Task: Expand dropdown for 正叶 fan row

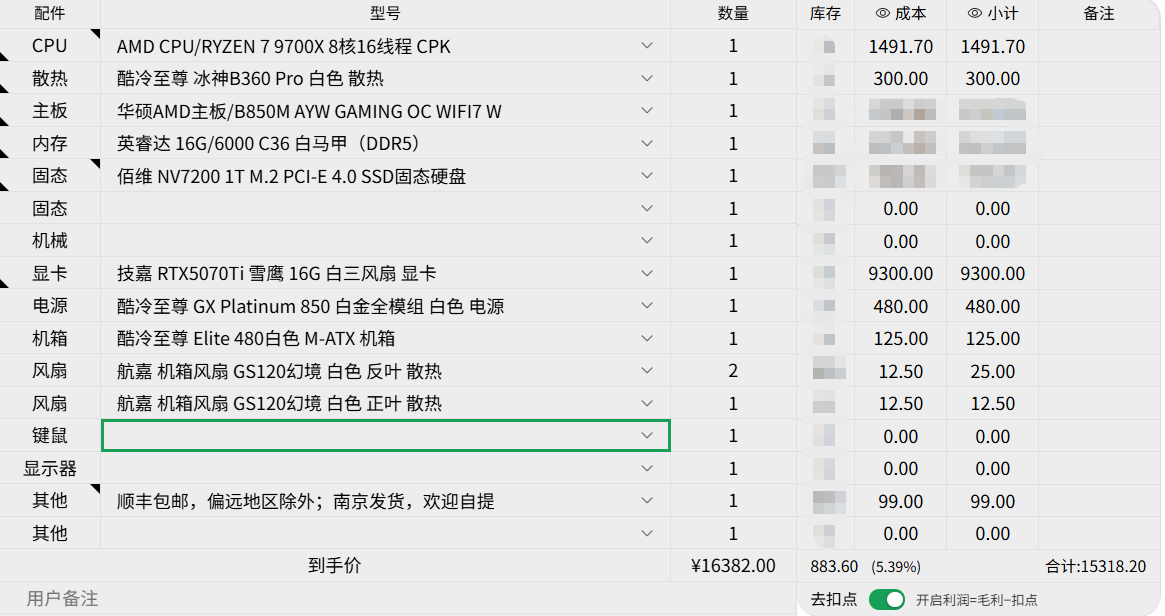Action: click(647, 403)
